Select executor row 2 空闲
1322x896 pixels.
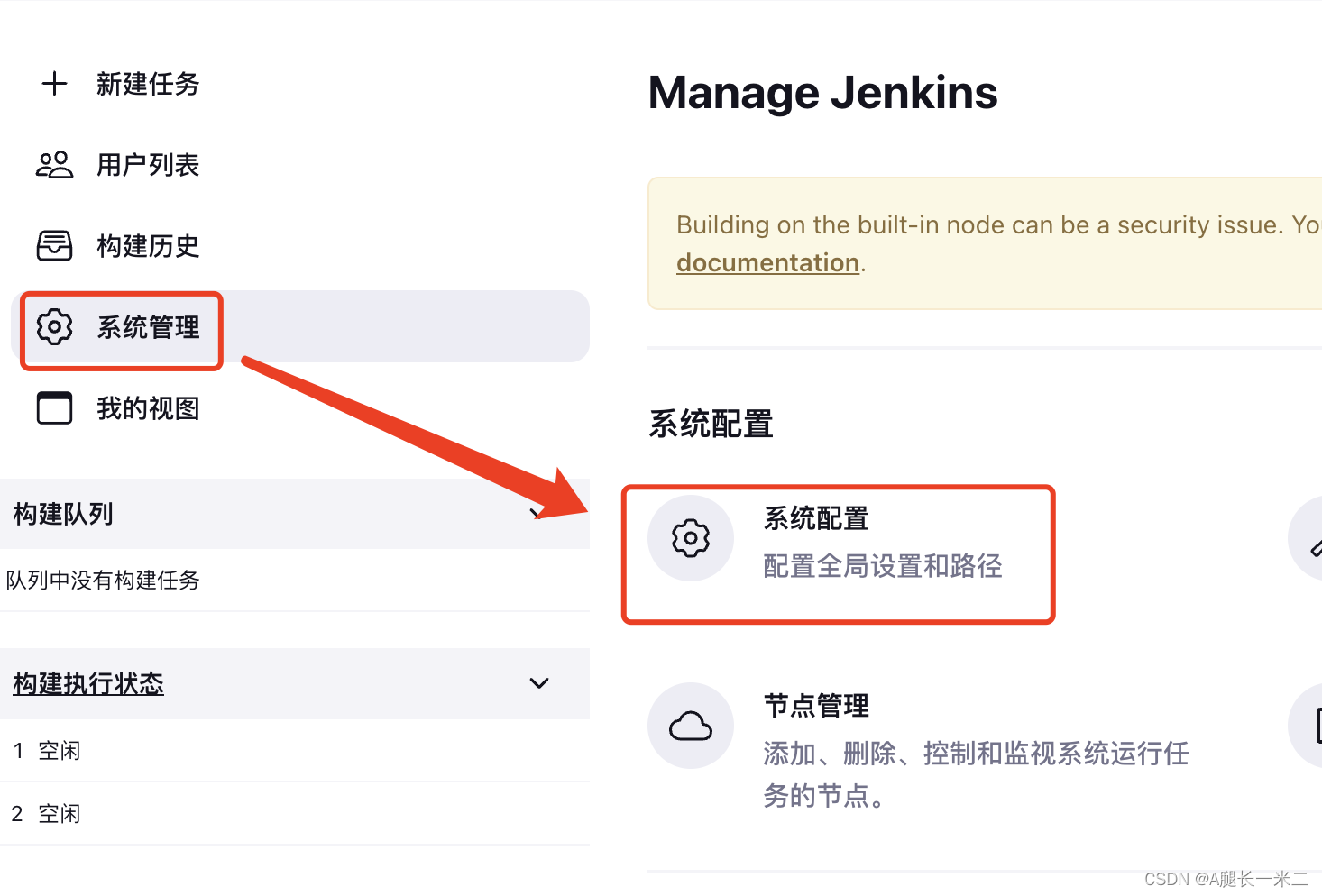295,813
